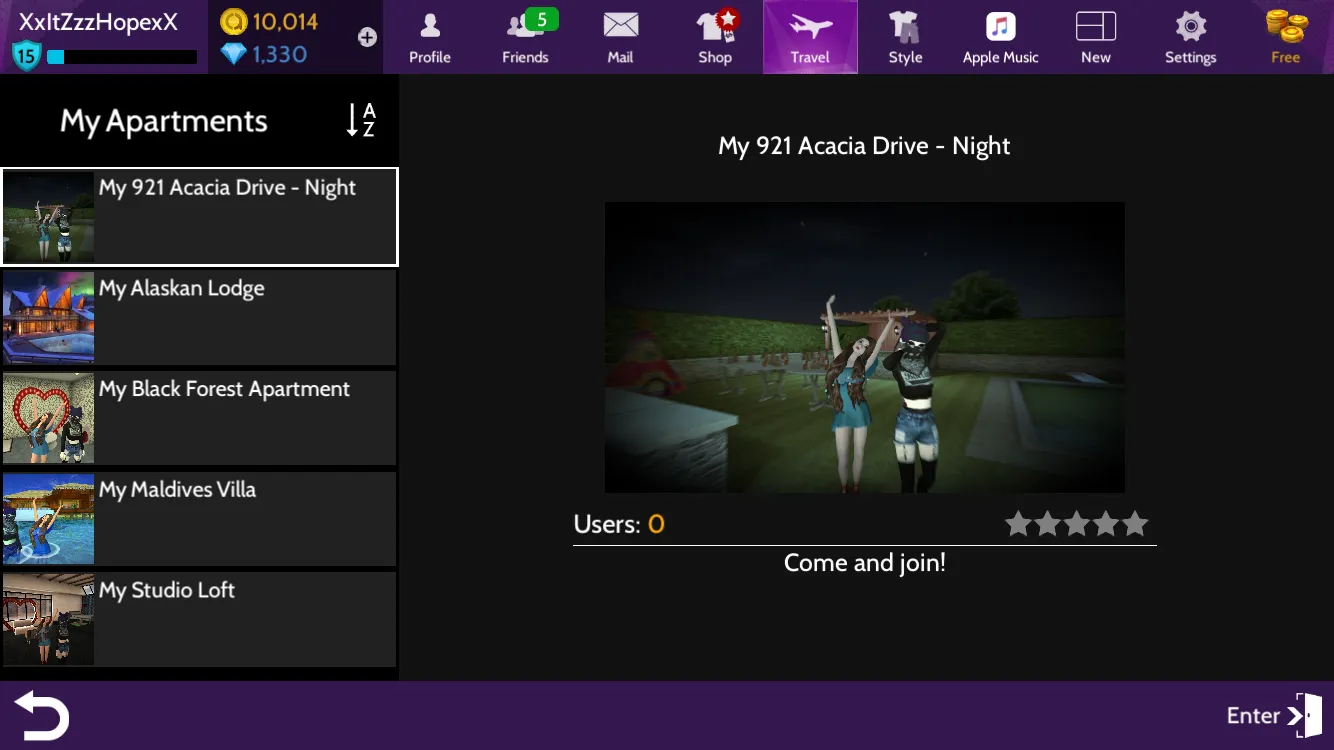Tap the diamond balance 1,330
The height and width of the screenshot is (750, 1334).
coord(264,54)
